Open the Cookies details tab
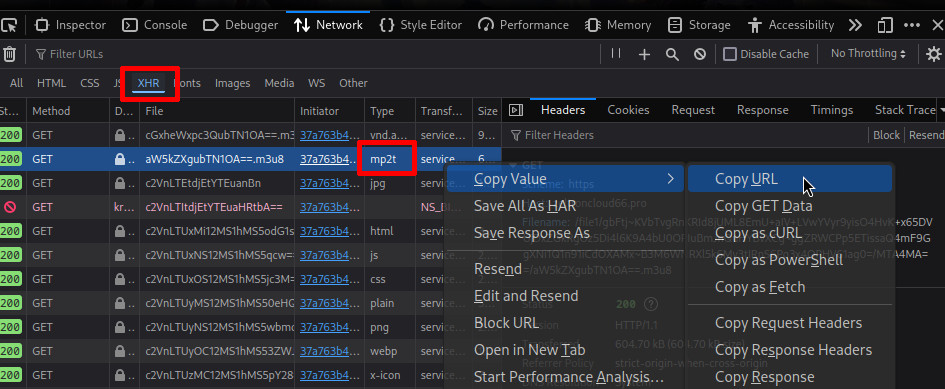Screen dimensions: 945x389 pyautogui.click(x=628, y=110)
